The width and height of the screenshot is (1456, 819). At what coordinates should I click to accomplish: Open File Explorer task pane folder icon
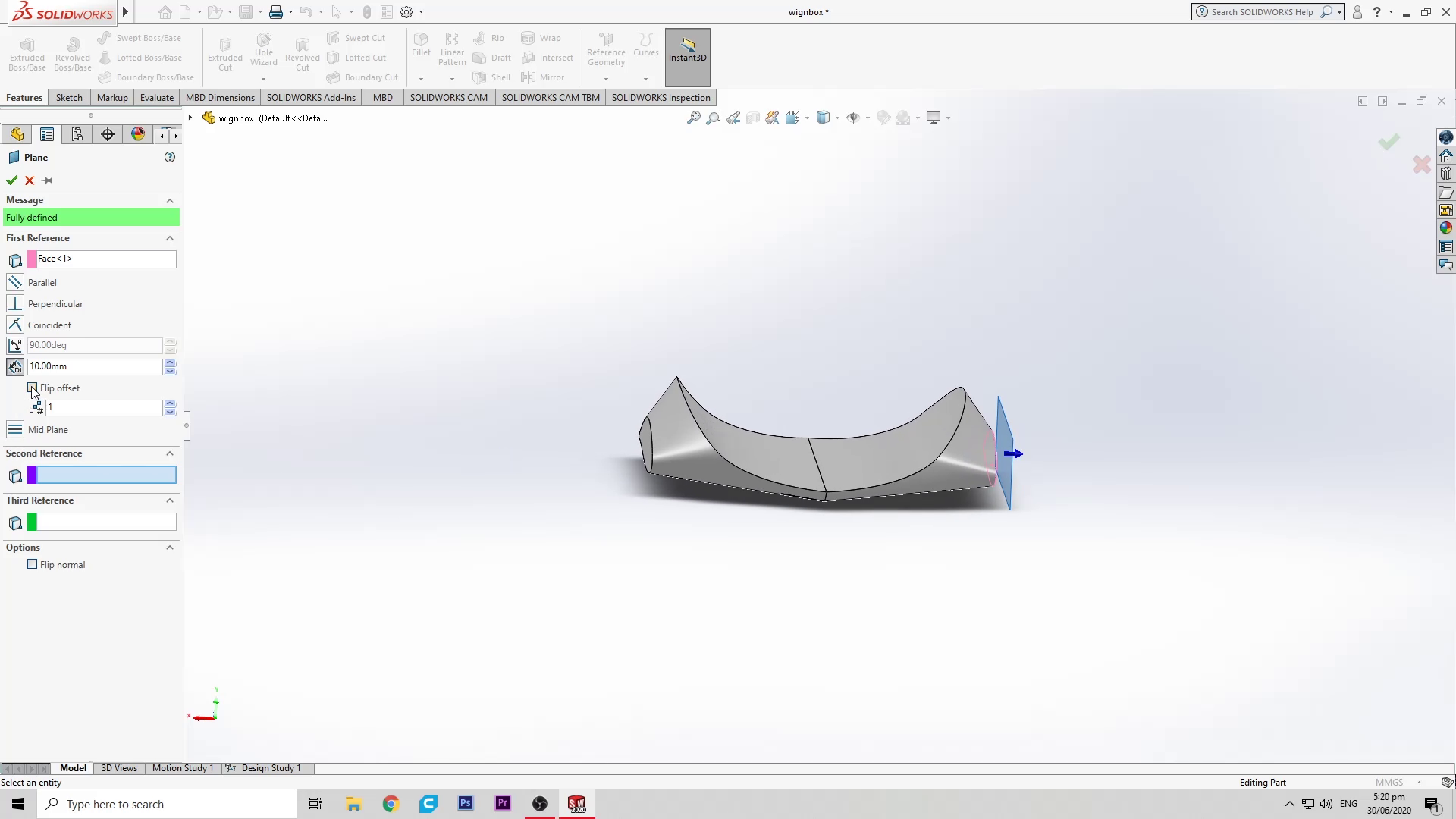tap(1446, 192)
